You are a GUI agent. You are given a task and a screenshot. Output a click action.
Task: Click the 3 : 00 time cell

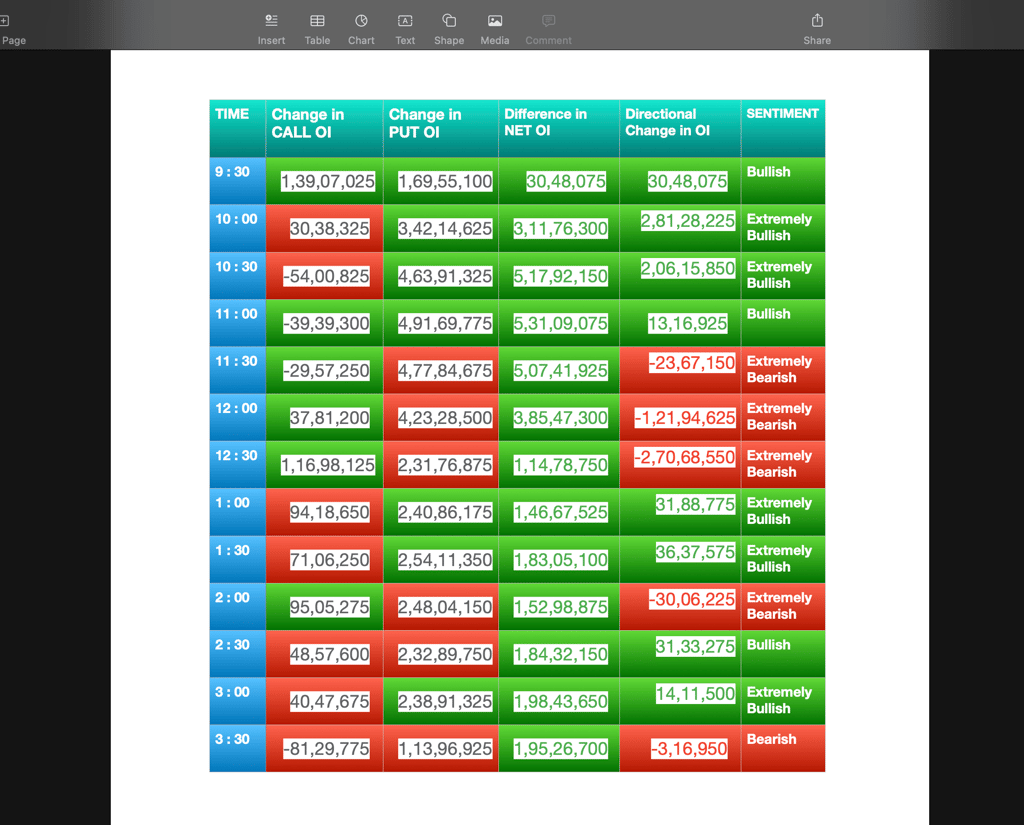pyautogui.click(x=238, y=701)
